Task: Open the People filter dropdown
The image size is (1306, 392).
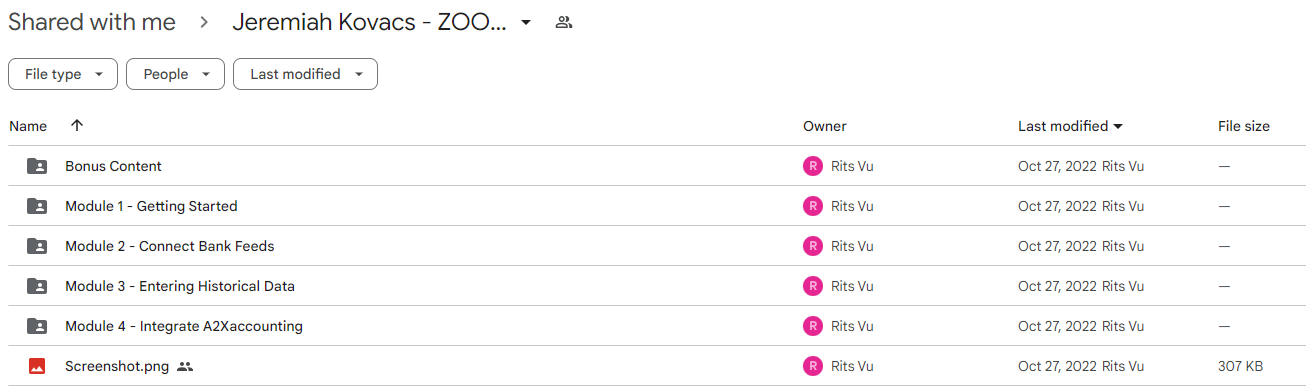Action: pyautogui.click(x=175, y=74)
